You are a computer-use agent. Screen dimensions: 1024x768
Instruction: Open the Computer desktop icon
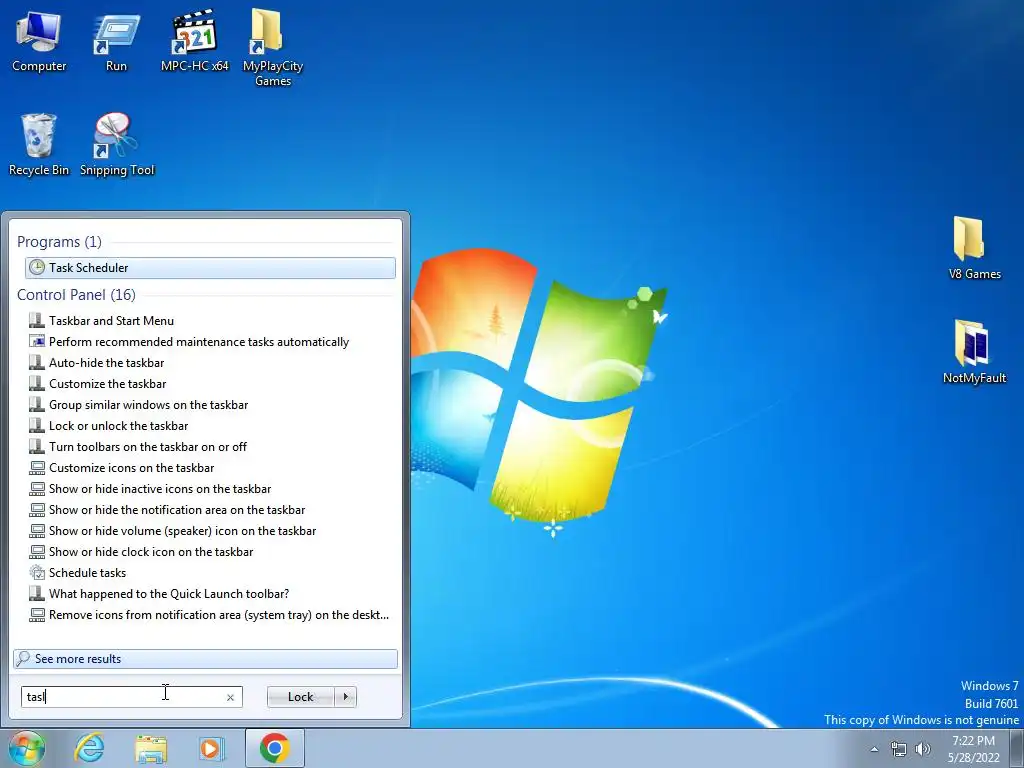tap(39, 42)
